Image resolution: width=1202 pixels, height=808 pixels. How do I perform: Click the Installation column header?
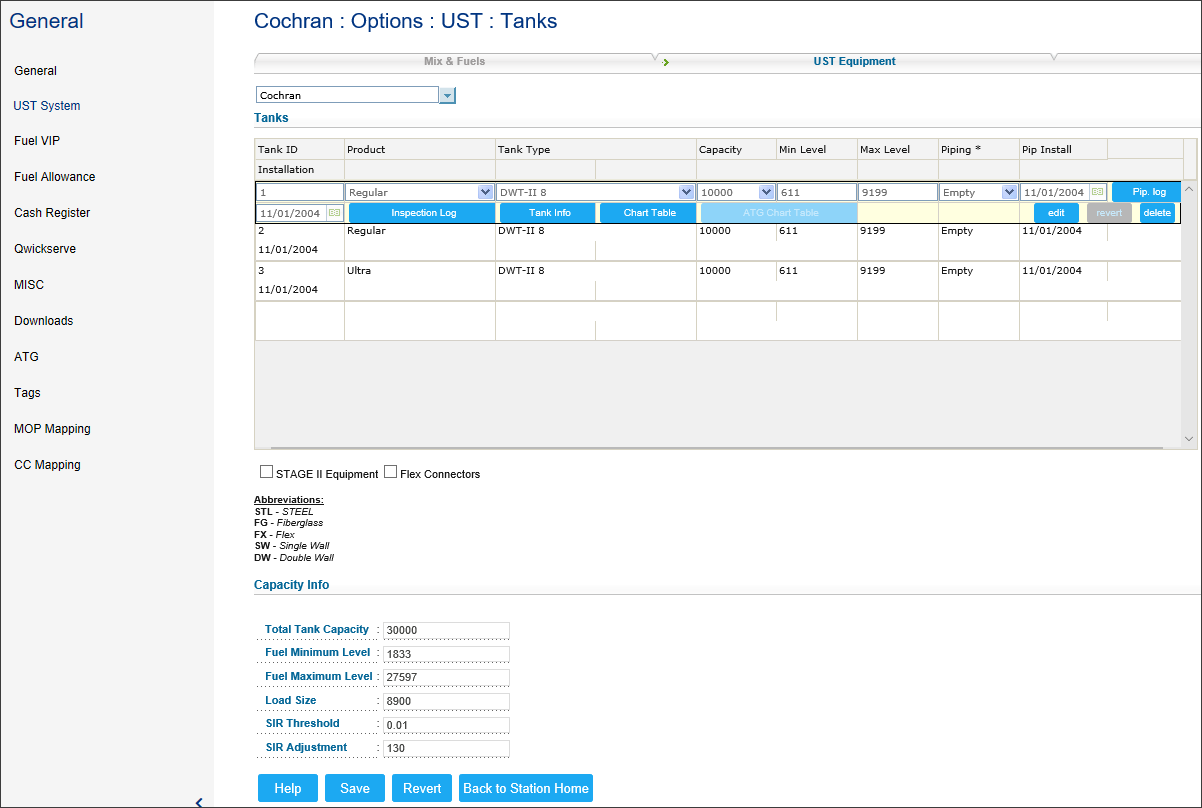click(300, 170)
